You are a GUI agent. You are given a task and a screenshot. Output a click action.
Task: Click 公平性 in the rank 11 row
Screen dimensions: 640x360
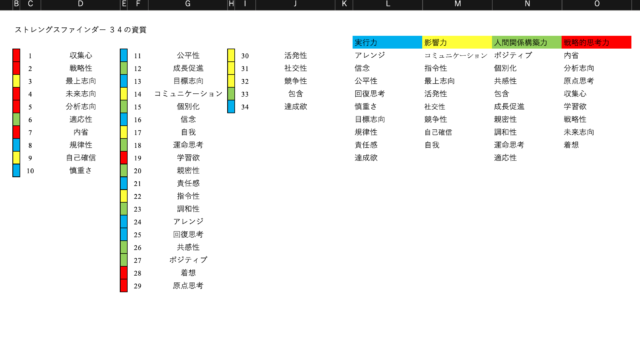(x=188, y=56)
